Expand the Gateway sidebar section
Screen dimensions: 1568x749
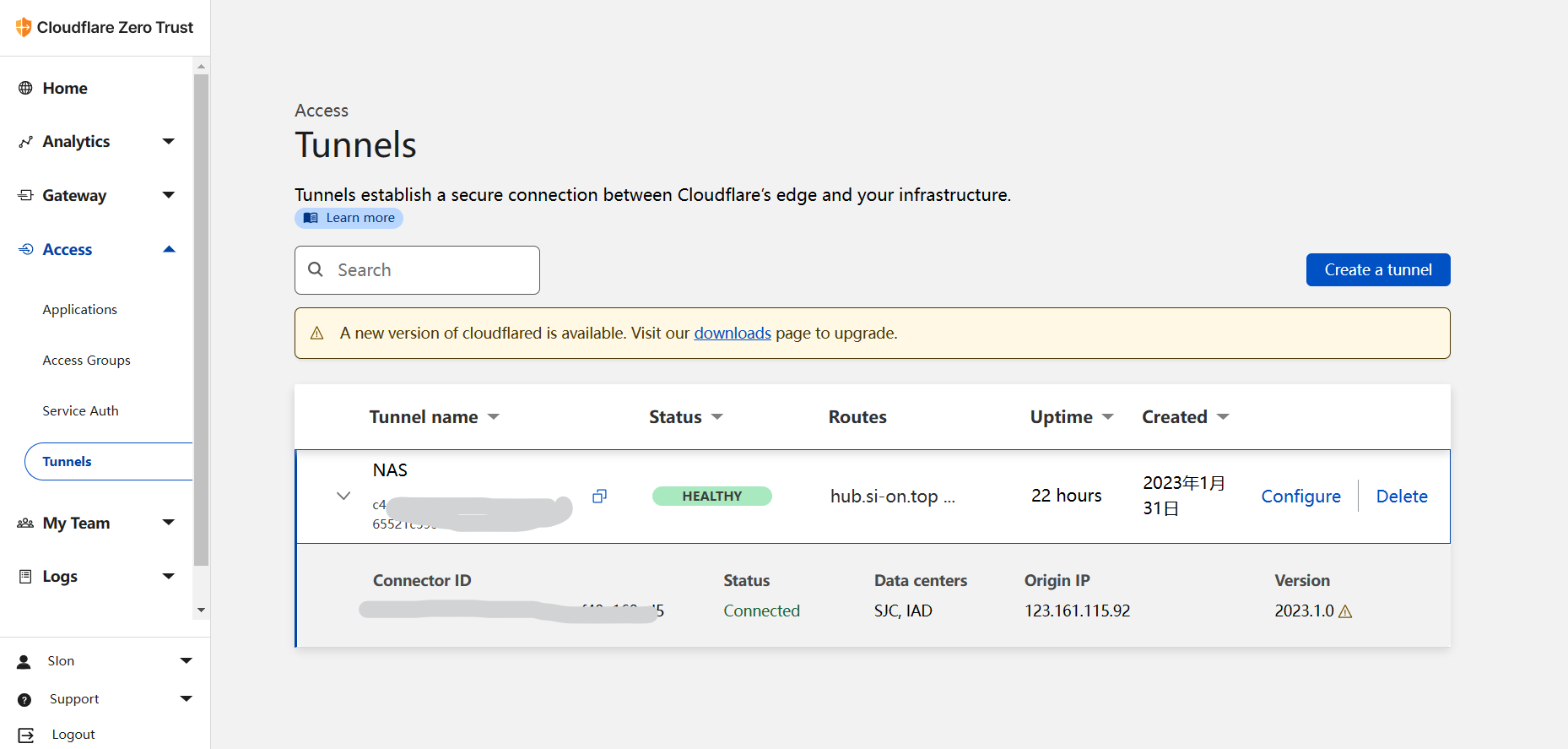click(x=169, y=195)
